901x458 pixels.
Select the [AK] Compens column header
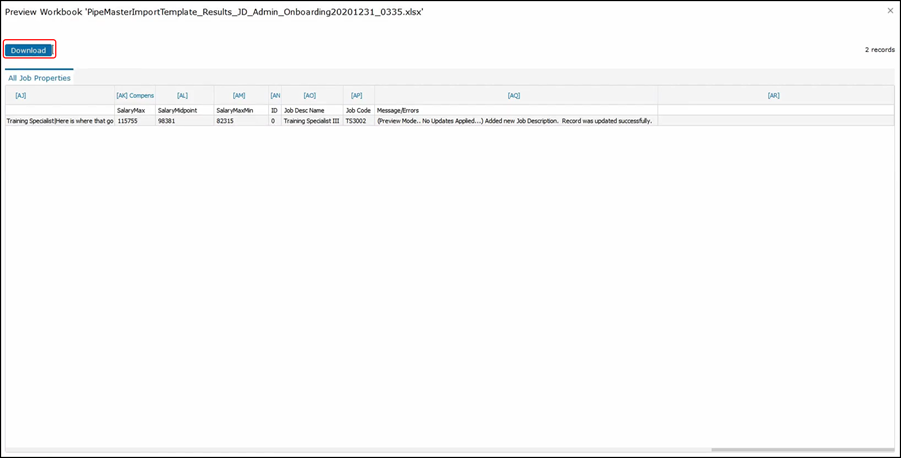click(x=135, y=96)
